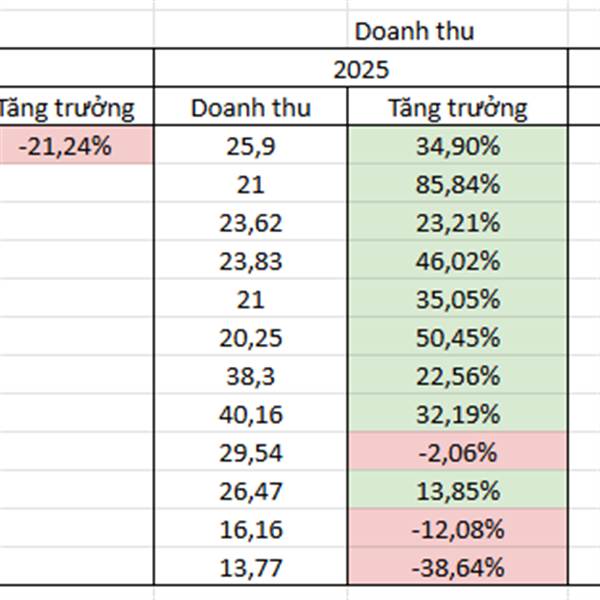600x600 pixels.
Task: Select the revenue cell 23,62
Action: click(251, 222)
